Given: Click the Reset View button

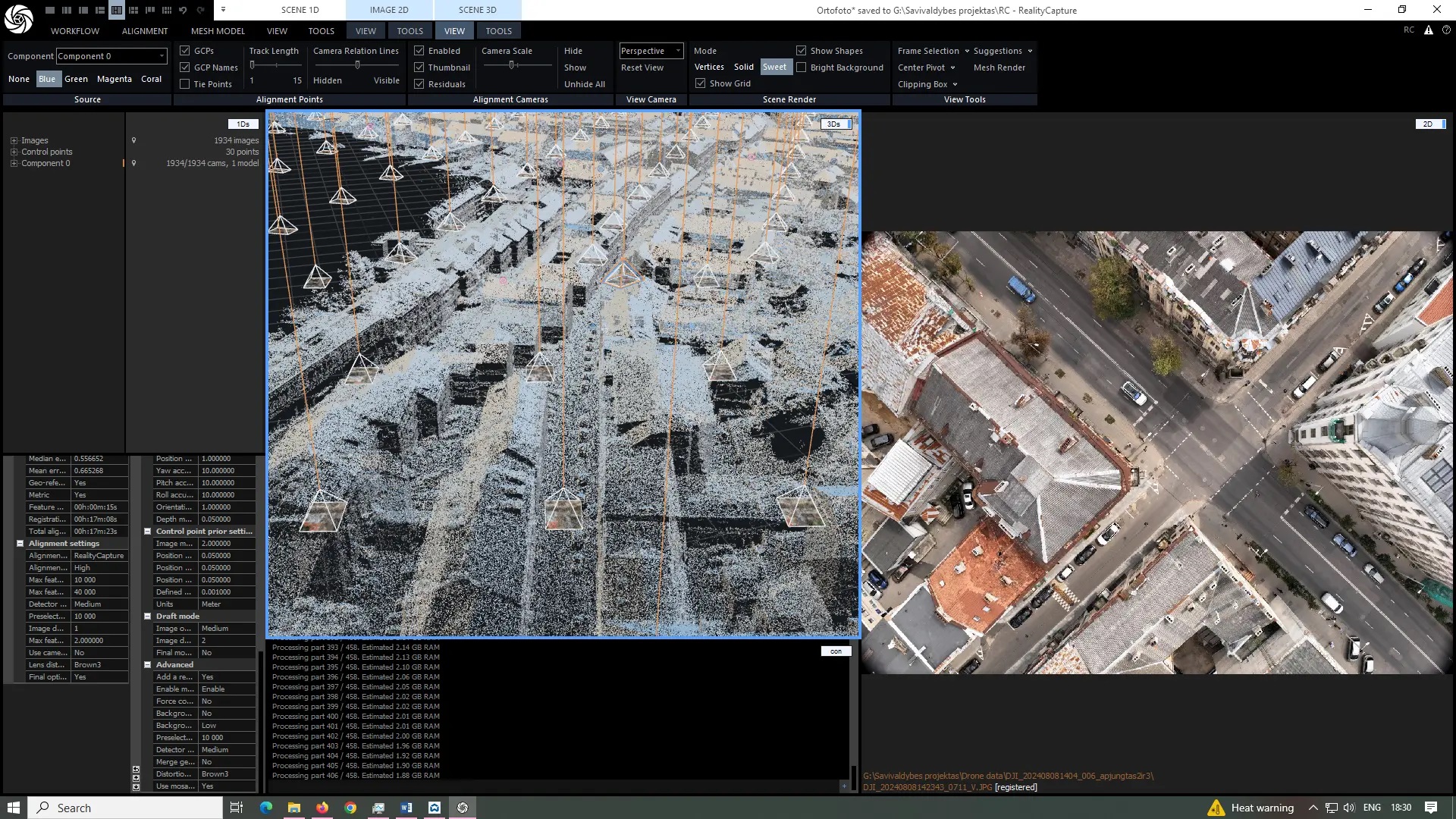Looking at the screenshot, I should coord(642,67).
